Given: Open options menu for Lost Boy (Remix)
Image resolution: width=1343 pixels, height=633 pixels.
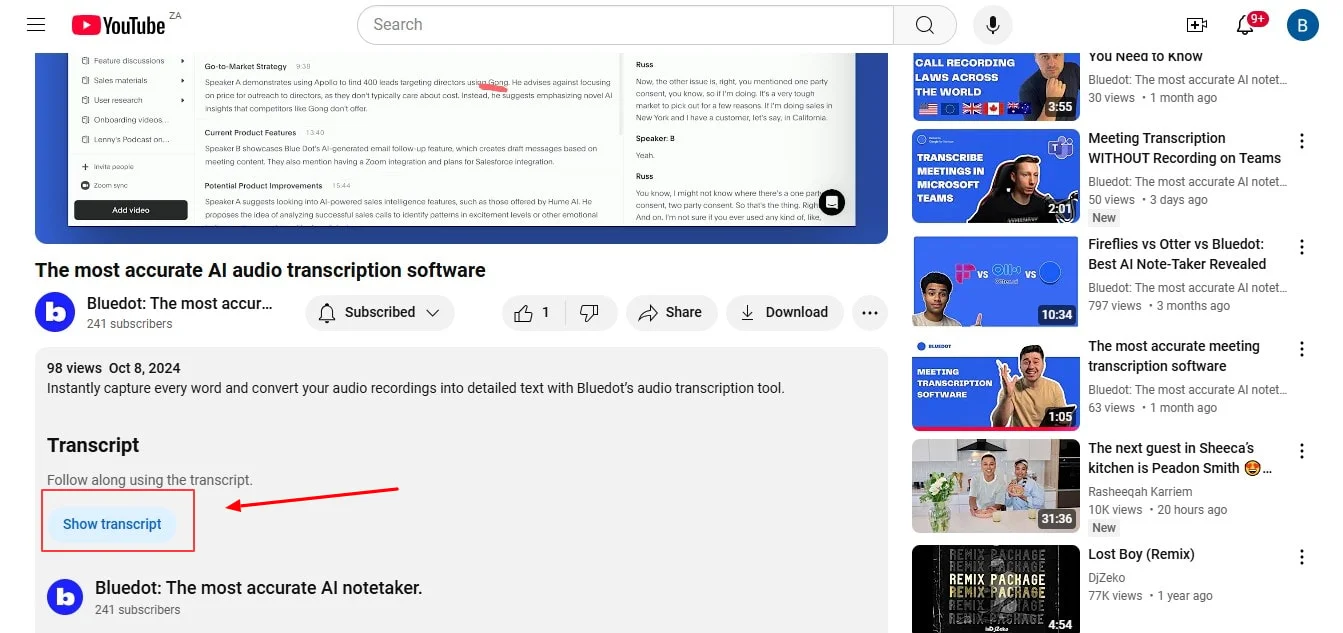Looking at the screenshot, I should pyautogui.click(x=1302, y=557).
